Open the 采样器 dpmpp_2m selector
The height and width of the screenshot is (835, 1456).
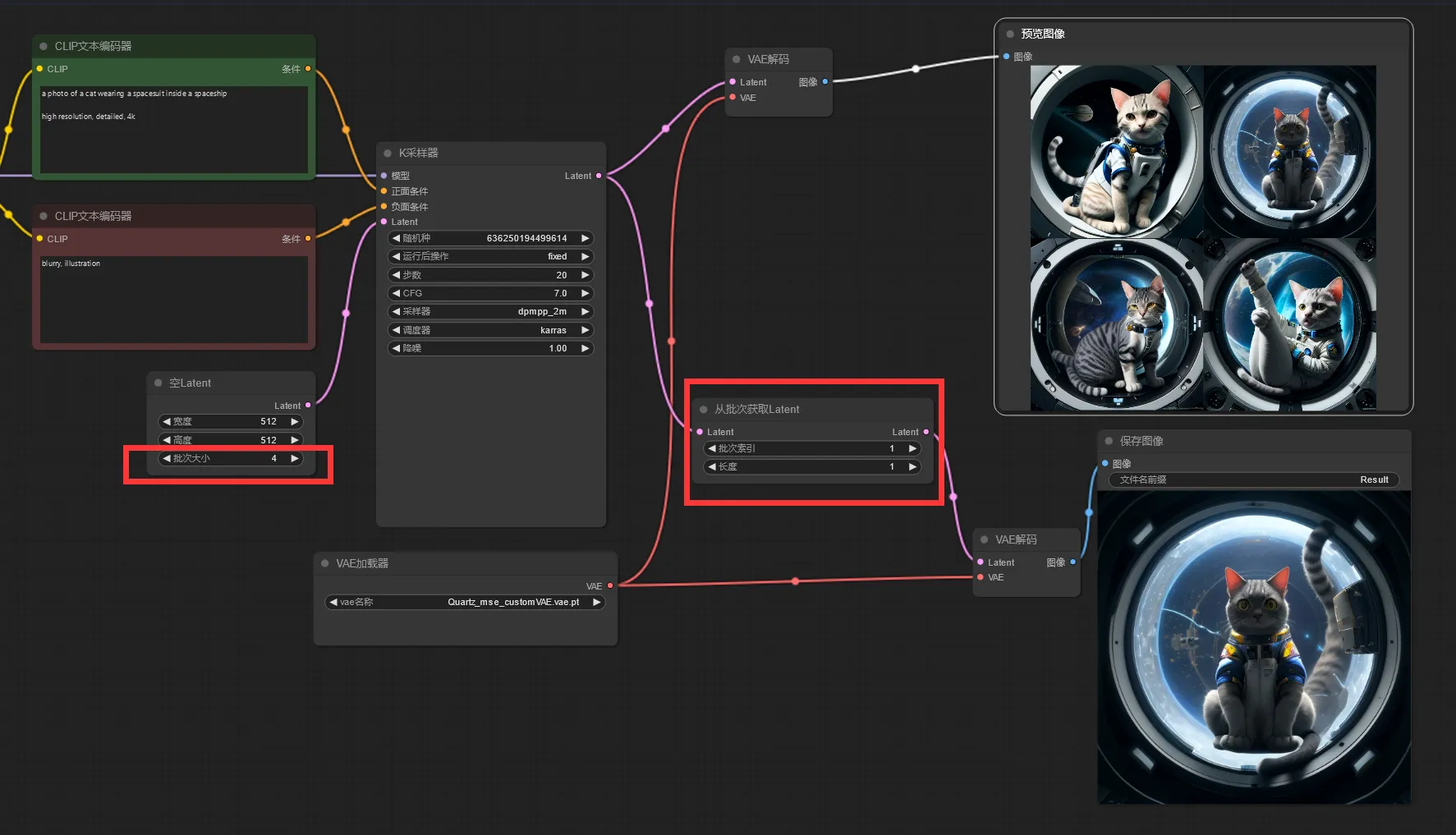(491, 311)
